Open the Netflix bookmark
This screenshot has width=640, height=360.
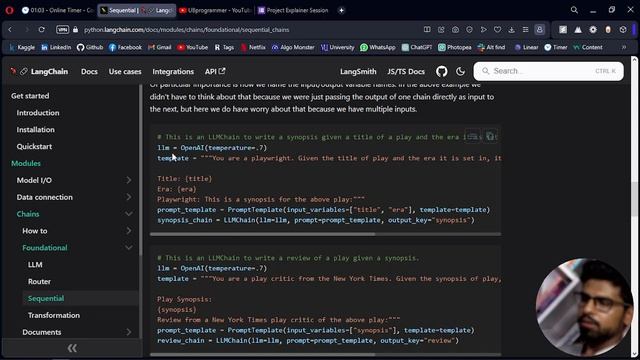[x=253, y=47]
